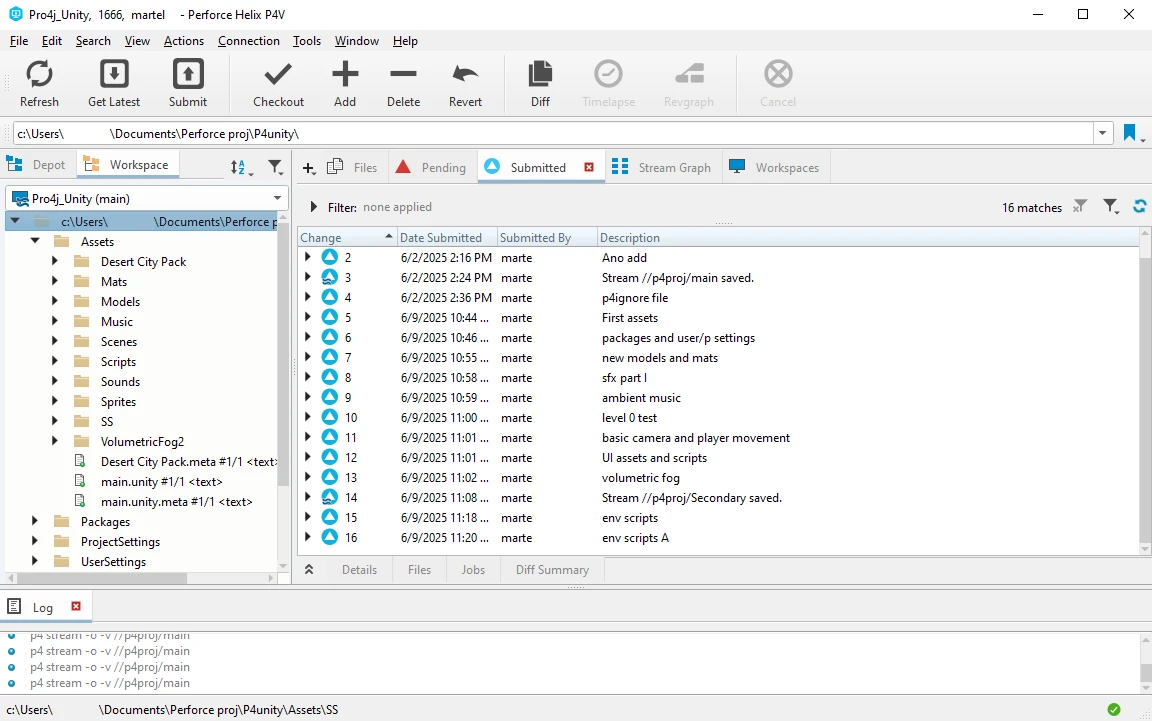The image size is (1152, 721).
Task: Open the Details bottom tab
Action: tap(359, 570)
